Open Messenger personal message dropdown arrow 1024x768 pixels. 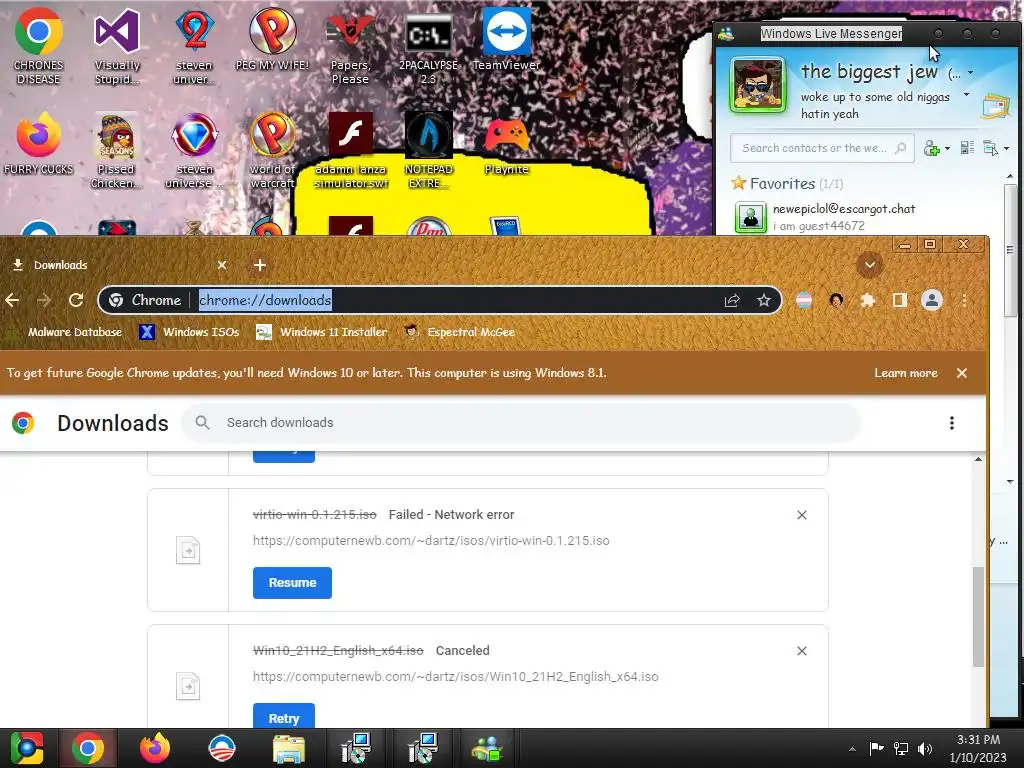[x=967, y=95]
